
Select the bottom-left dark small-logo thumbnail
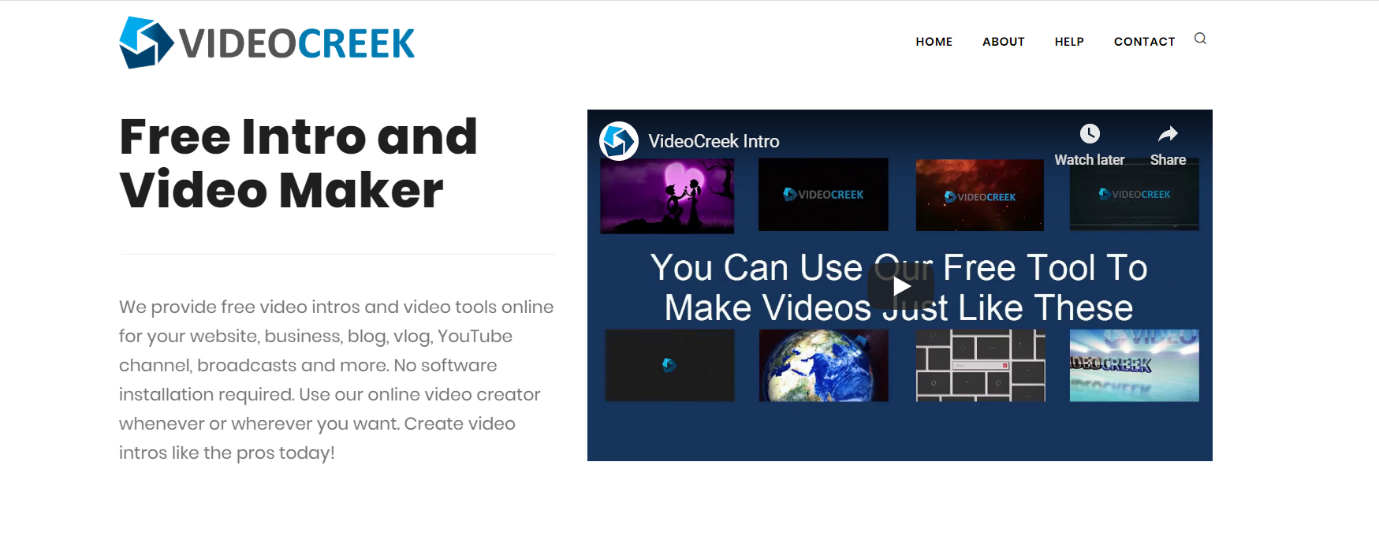pyautogui.click(x=669, y=366)
